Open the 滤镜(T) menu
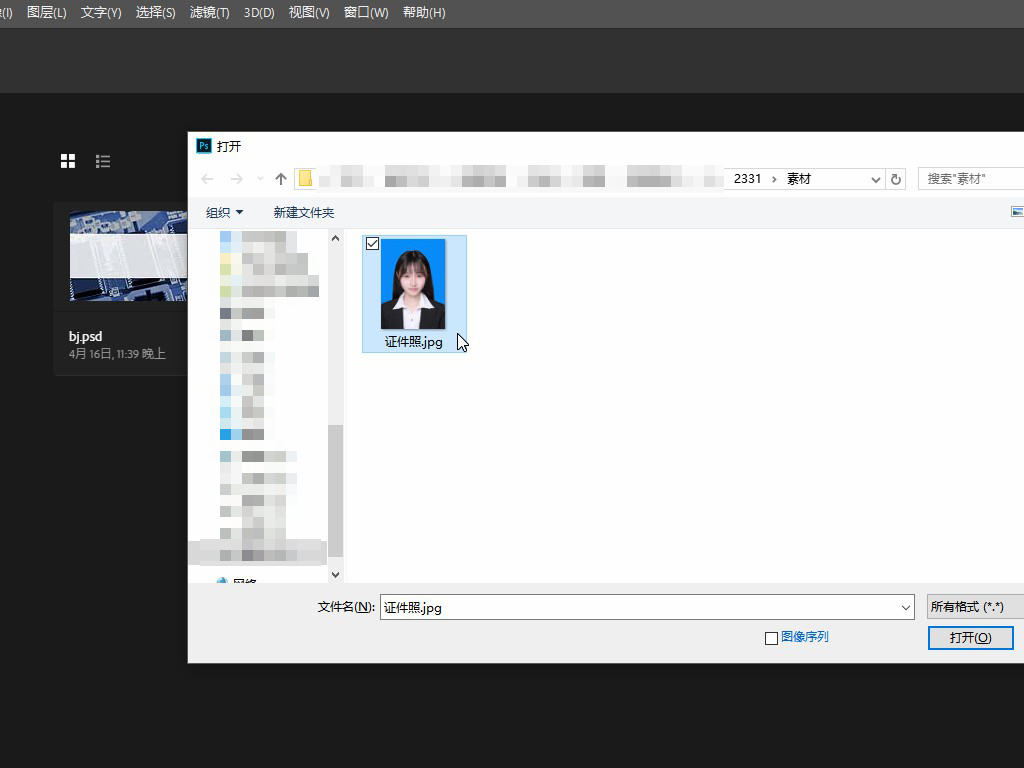1024x768 pixels. point(209,13)
